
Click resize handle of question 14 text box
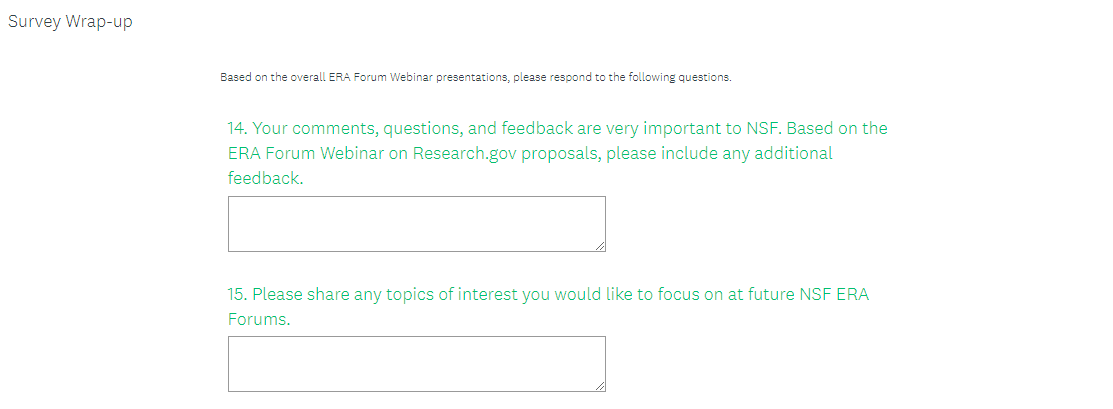click(600, 246)
